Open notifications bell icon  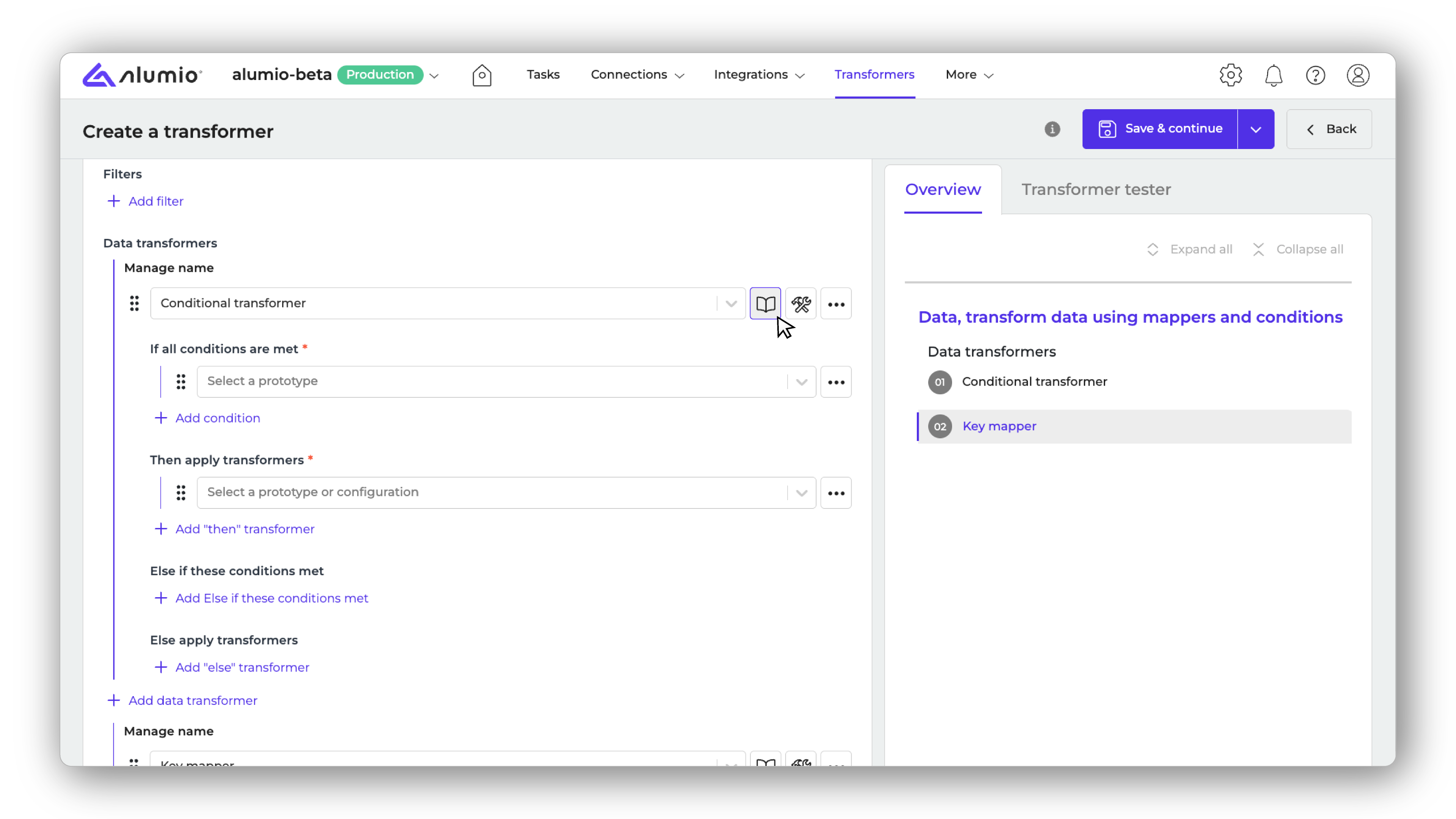(x=1273, y=75)
